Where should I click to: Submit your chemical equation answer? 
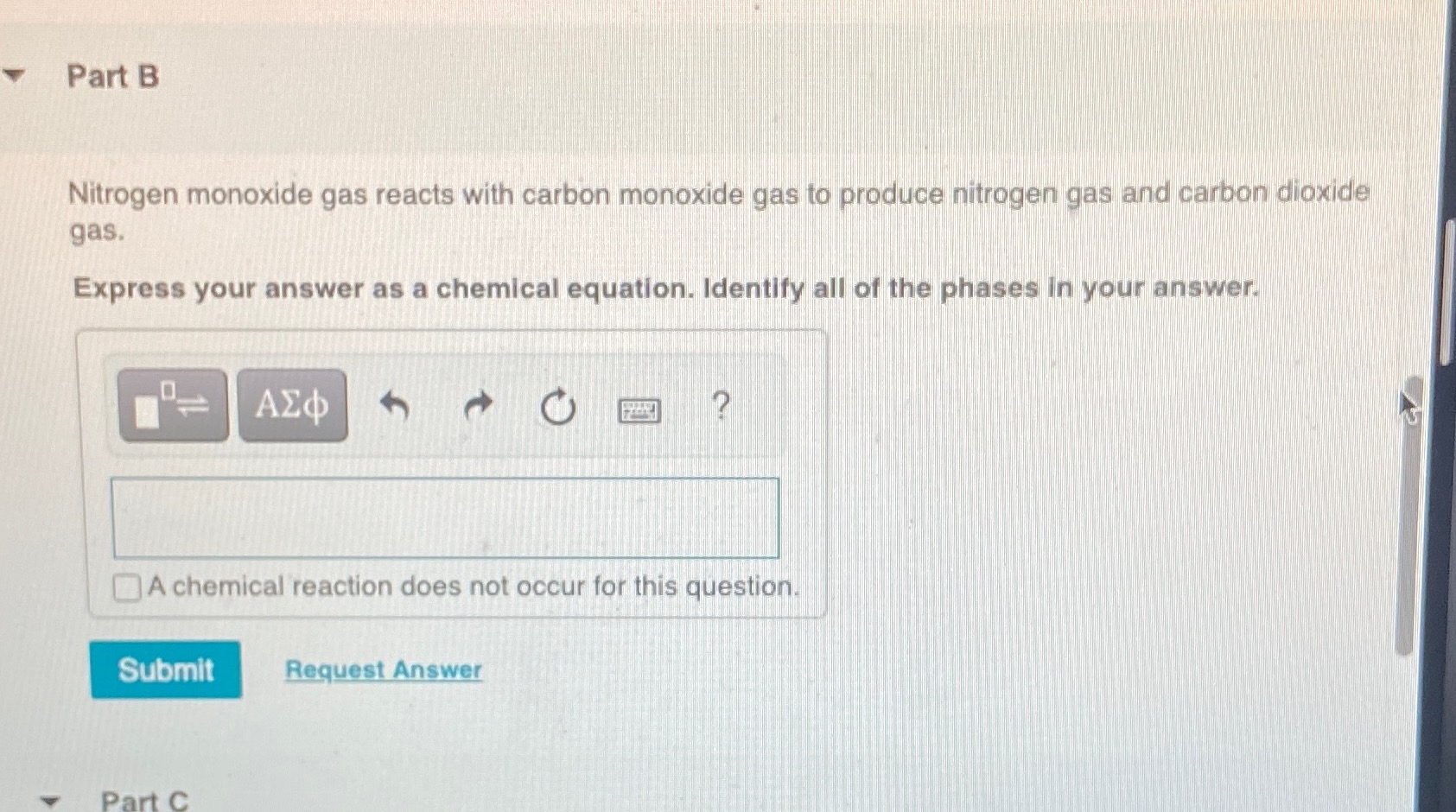click(166, 670)
